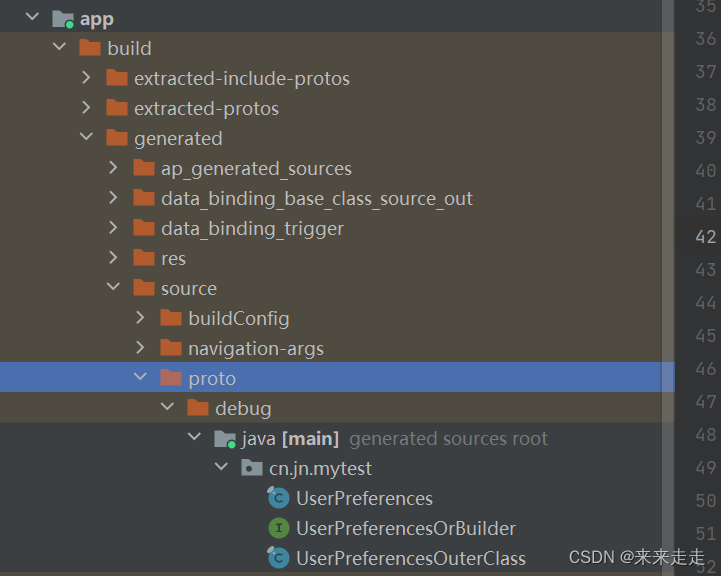The width and height of the screenshot is (721, 576).
Task: Select the data_binding_trigger label
Action: [x=252, y=229]
